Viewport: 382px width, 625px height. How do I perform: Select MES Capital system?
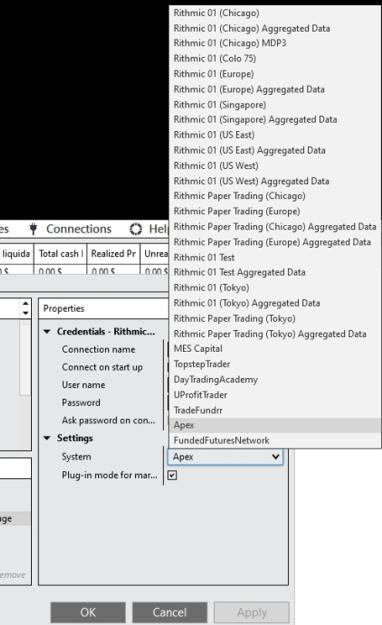[x=274, y=349]
